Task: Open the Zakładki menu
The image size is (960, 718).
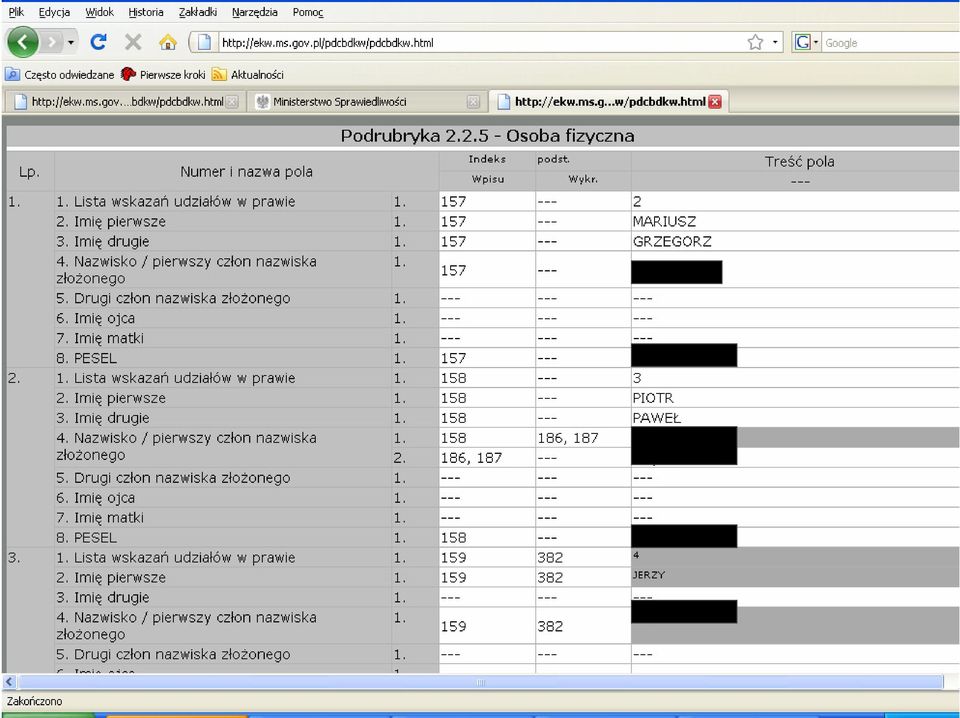Action: click(198, 12)
